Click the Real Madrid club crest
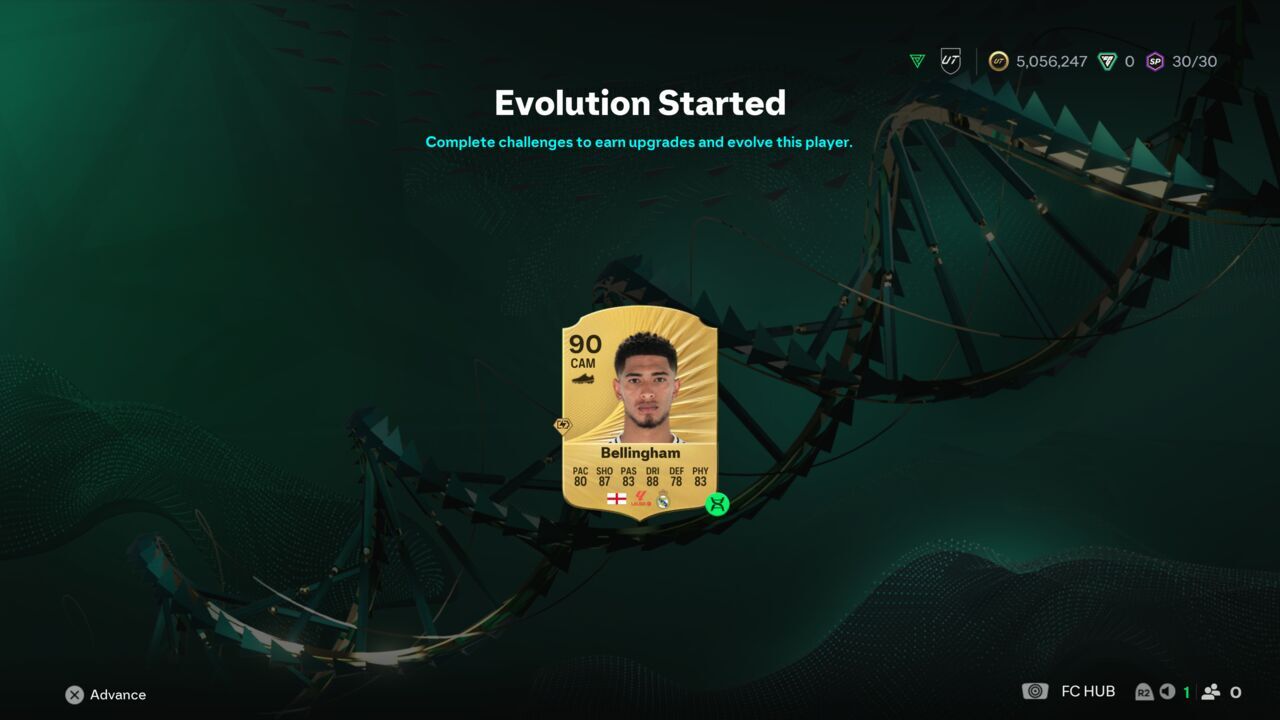1280x720 pixels. (x=663, y=498)
